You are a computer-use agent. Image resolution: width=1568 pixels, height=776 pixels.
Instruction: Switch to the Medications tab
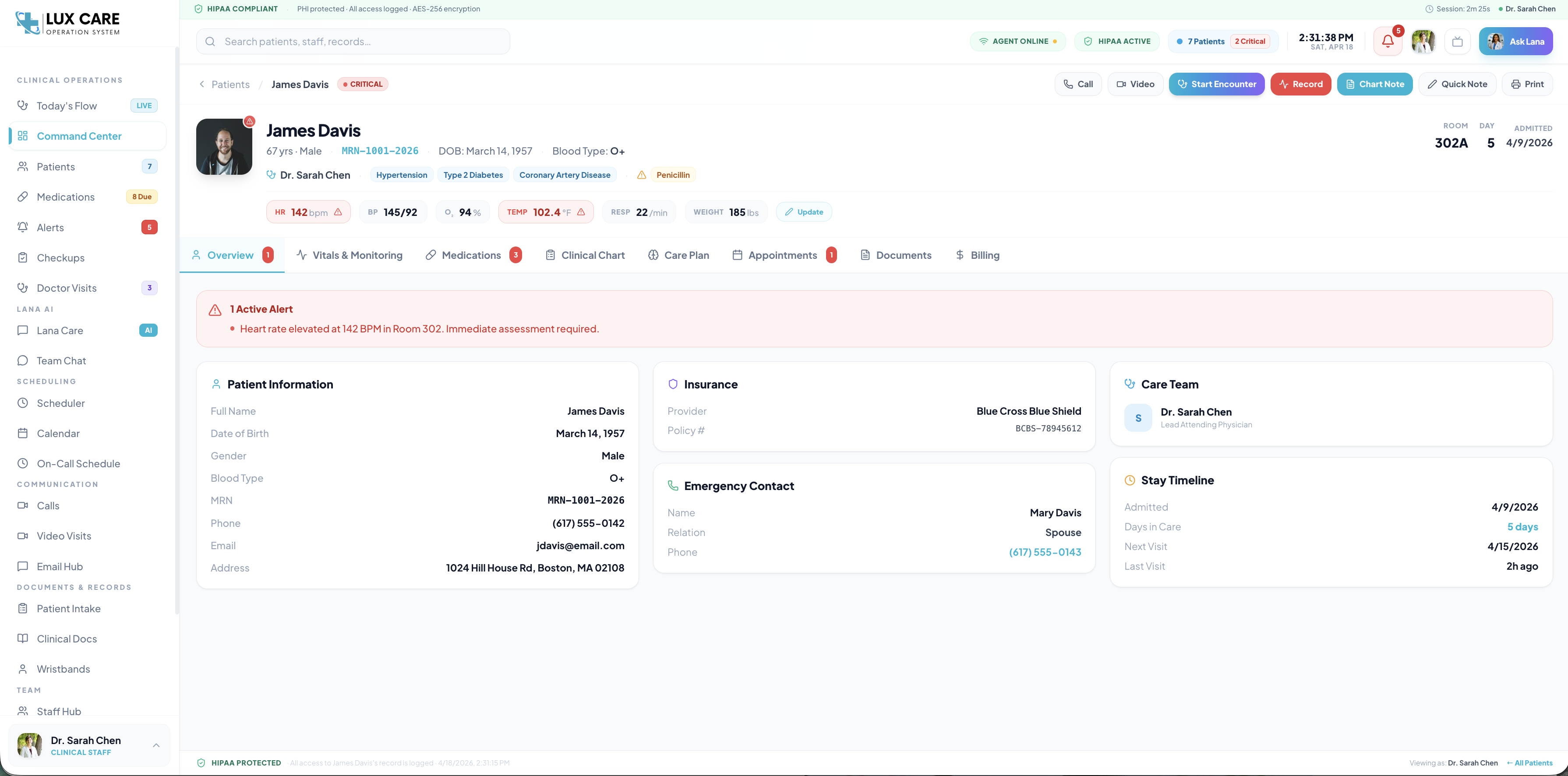click(x=473, y=255)
